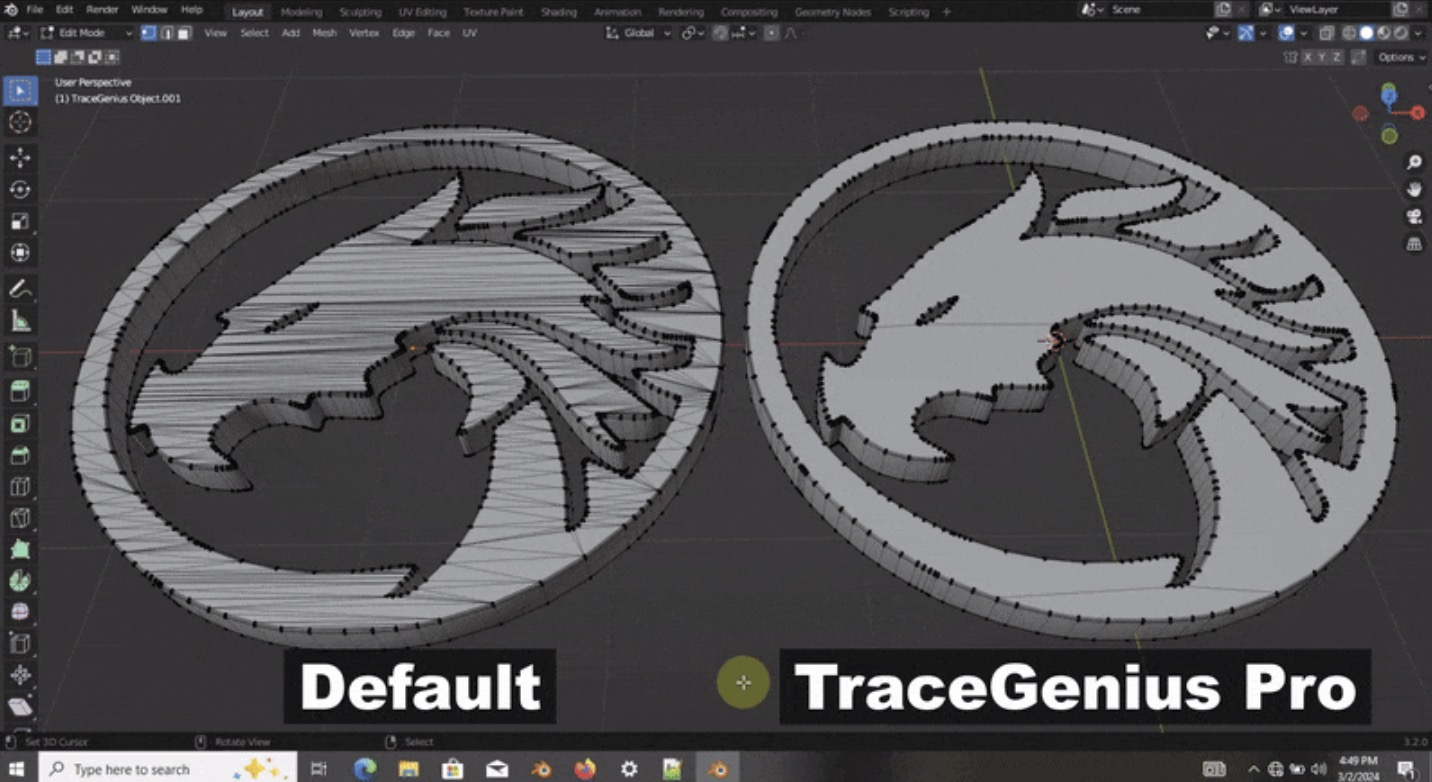This screenshot has height=782, width=1432.
Task: Toggle viewport gizmos
Action: click(x=1246, y=33)
